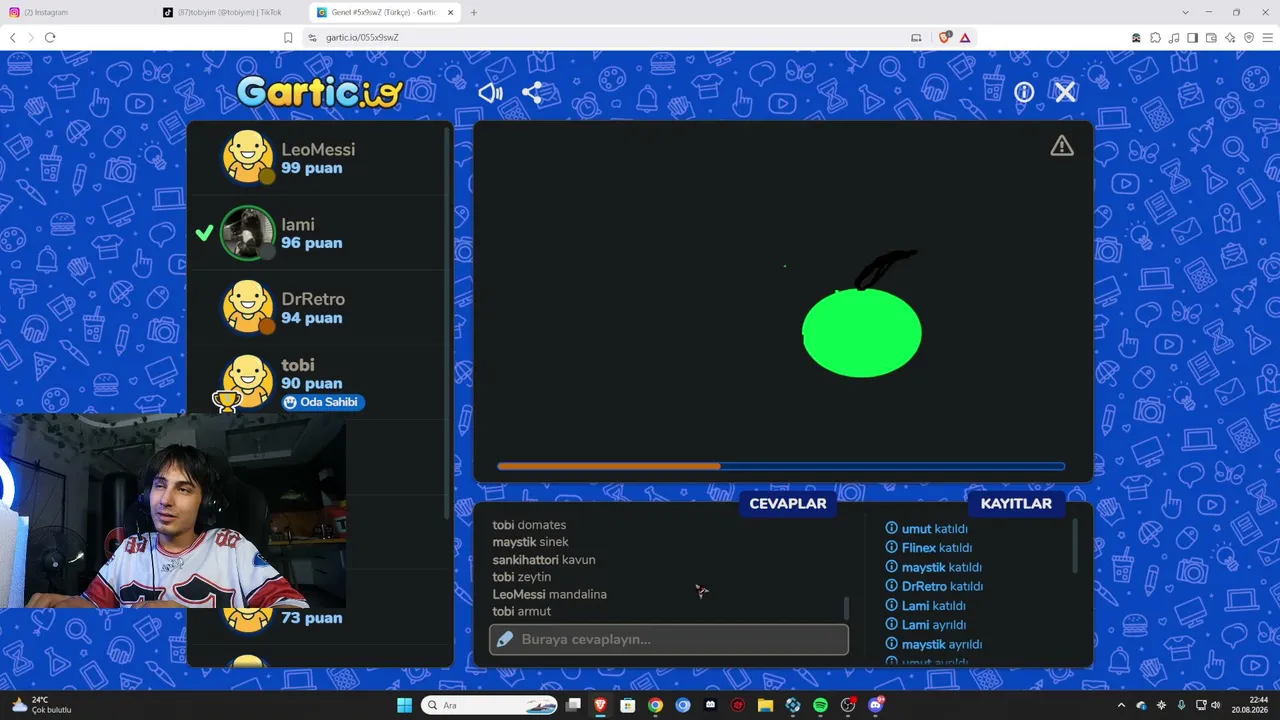This screenshot has height=720, width=1280.
Task: Click lami's player avatar
Action: tap(247, 233)
